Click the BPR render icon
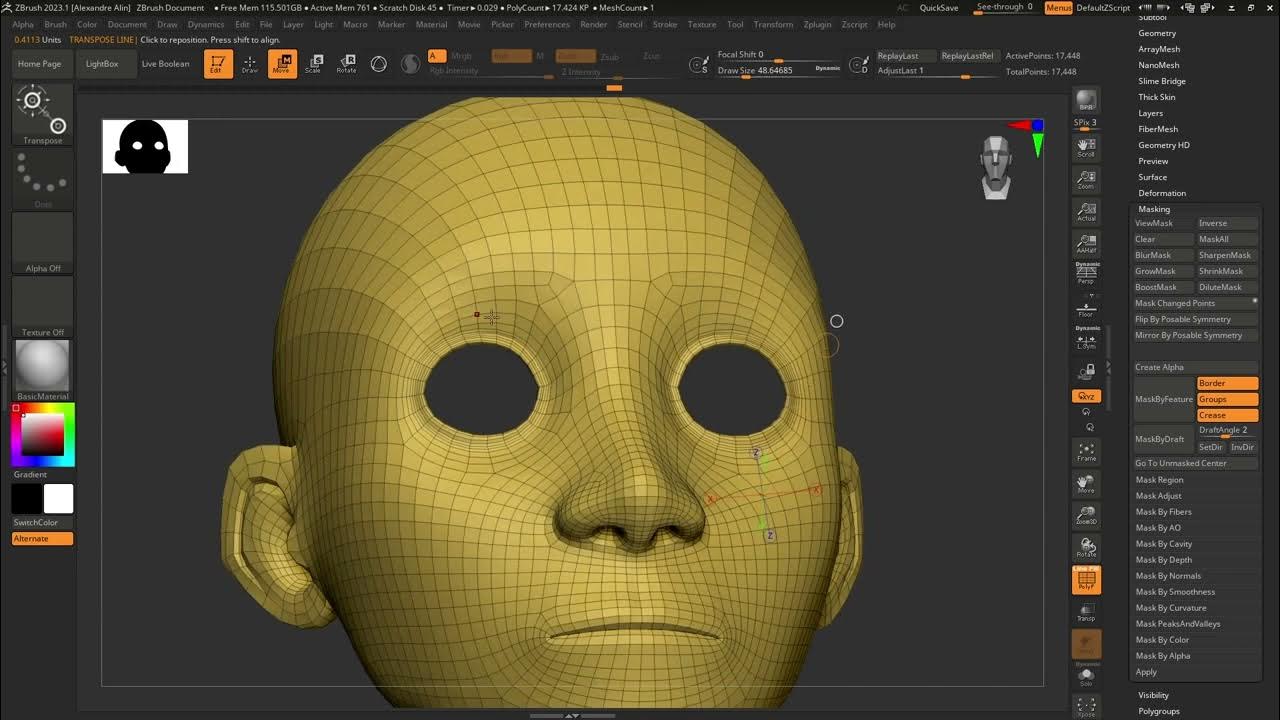This screenshot has height=720, width=1280. tap(1086, 101)
